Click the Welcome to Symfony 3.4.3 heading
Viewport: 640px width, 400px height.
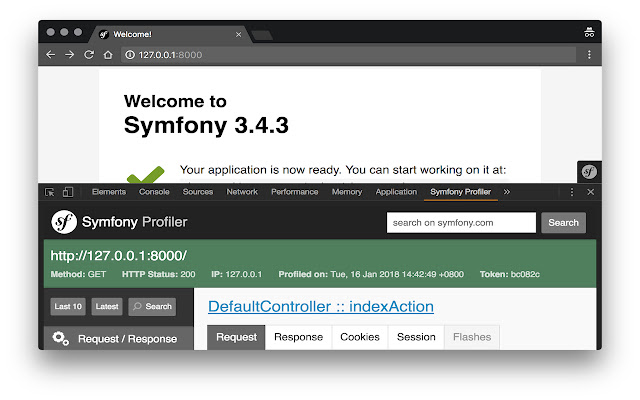coord(206,115)
